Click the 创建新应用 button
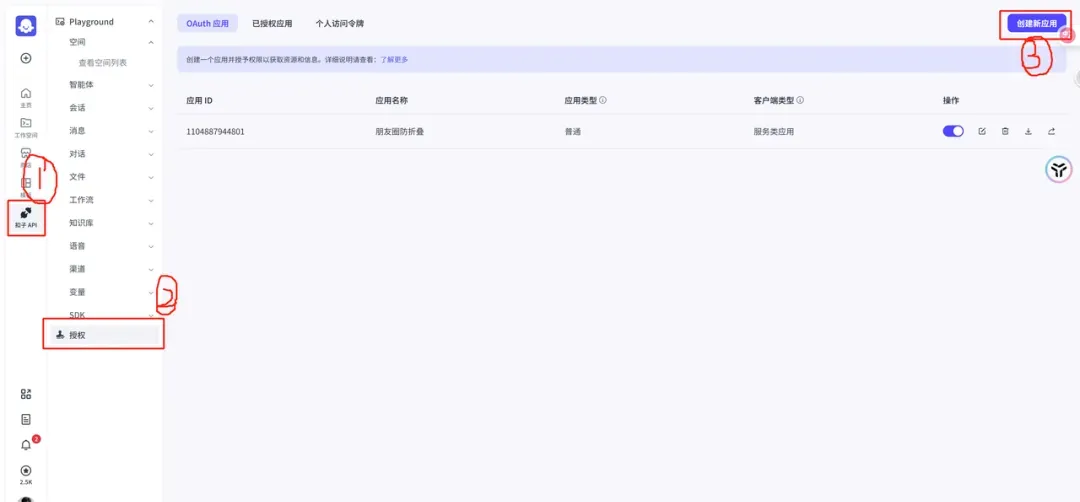 tap(1036, 23)
